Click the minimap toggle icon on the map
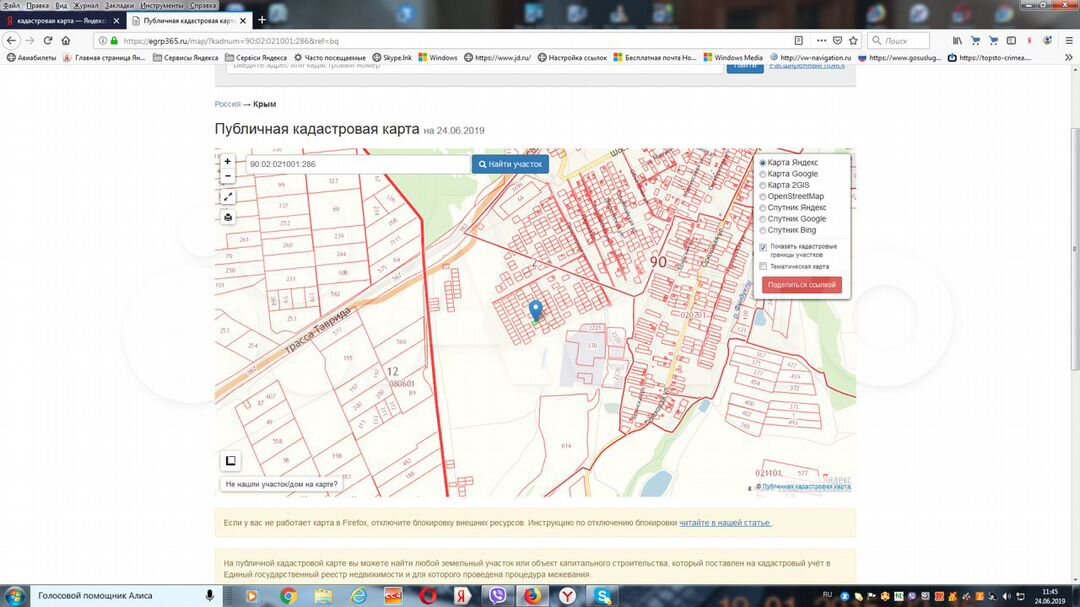The width and height of the screenshot is (1080, 607). pyautogui.click(x=230, y=461)
